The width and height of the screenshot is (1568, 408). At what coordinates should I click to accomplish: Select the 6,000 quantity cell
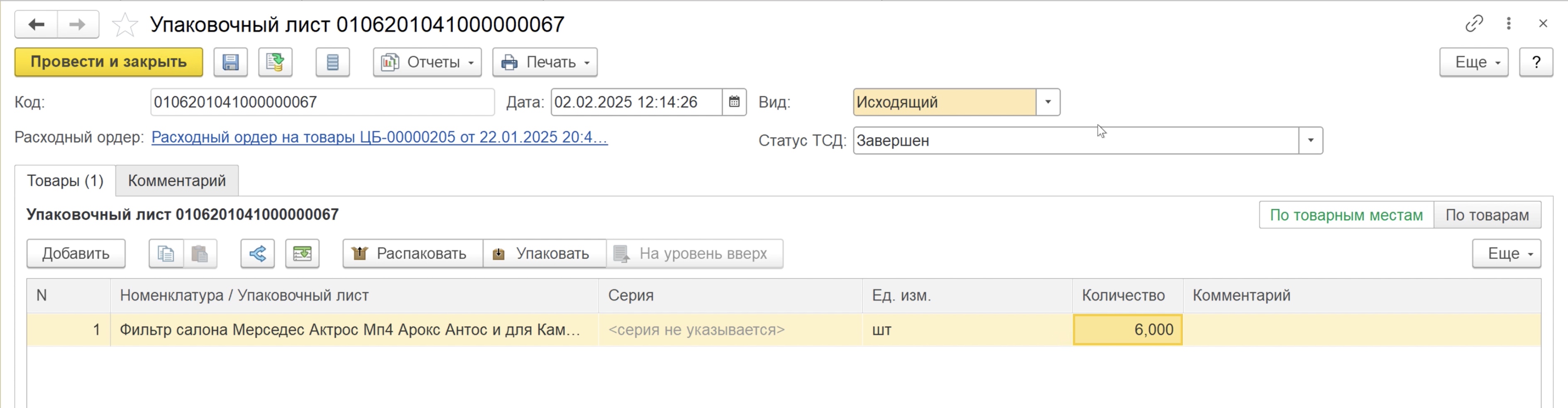(x=1128, y=330)
